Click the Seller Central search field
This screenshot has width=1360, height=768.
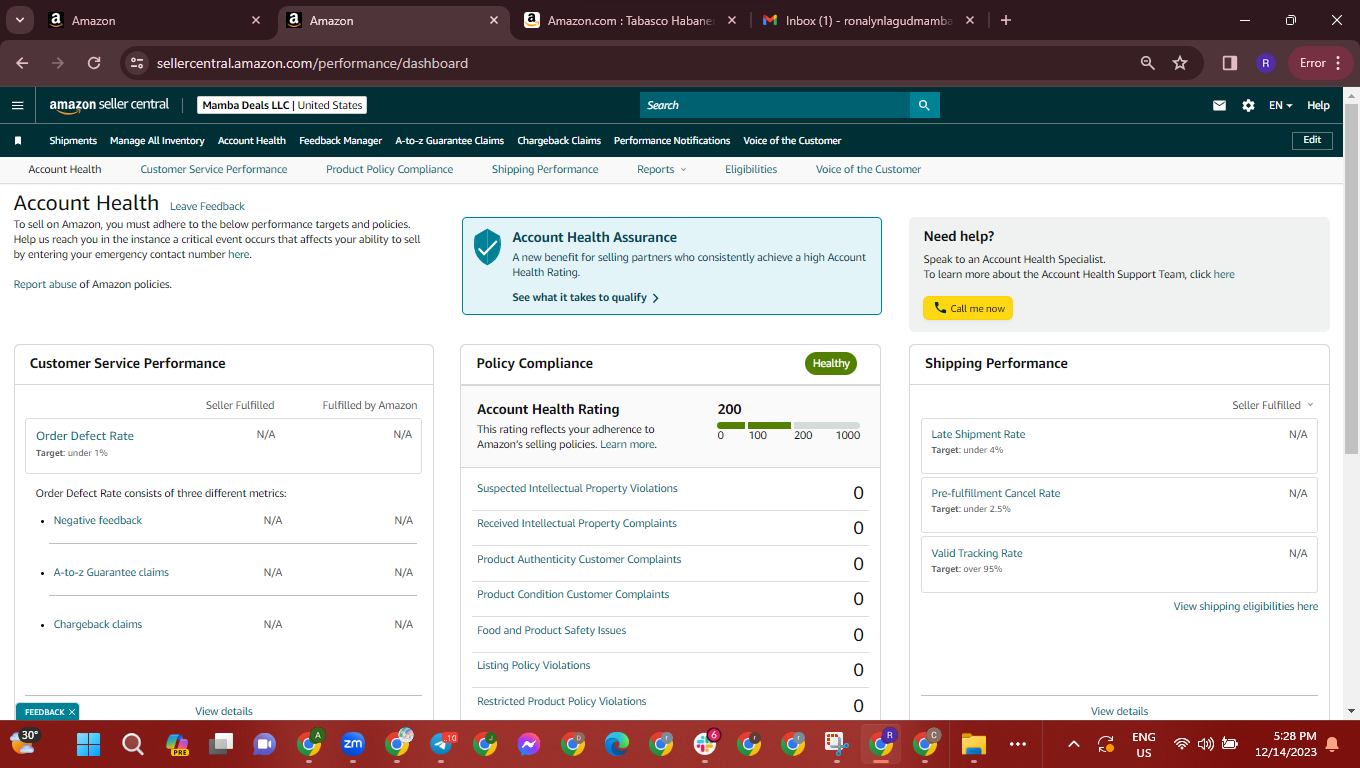775,105
